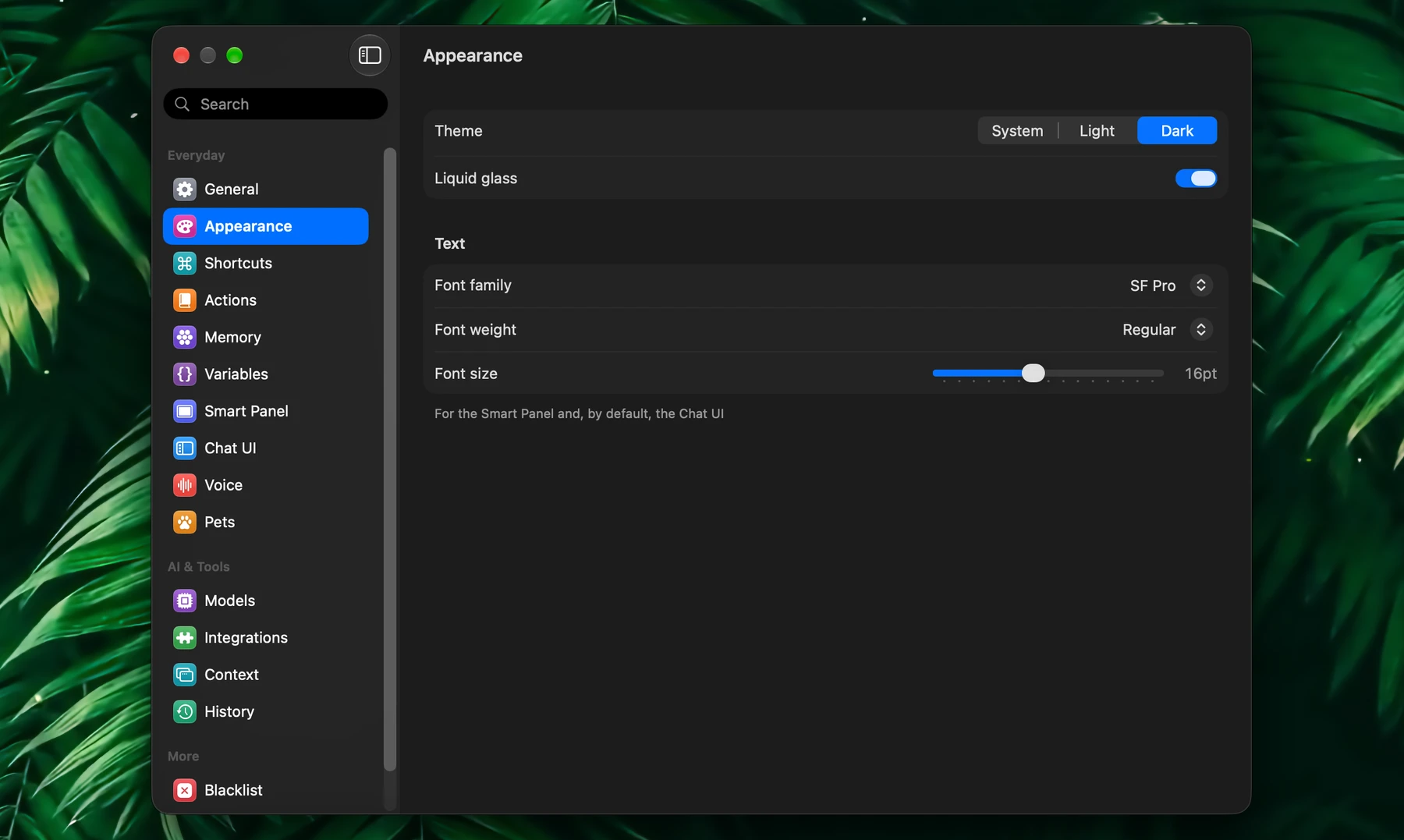Screen dimensions: 1404x840
Task: Switch to the Chat UI section
Action: (265, 448)
